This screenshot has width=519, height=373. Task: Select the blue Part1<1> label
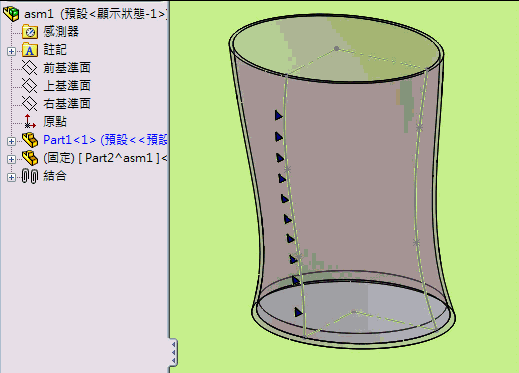105,140
